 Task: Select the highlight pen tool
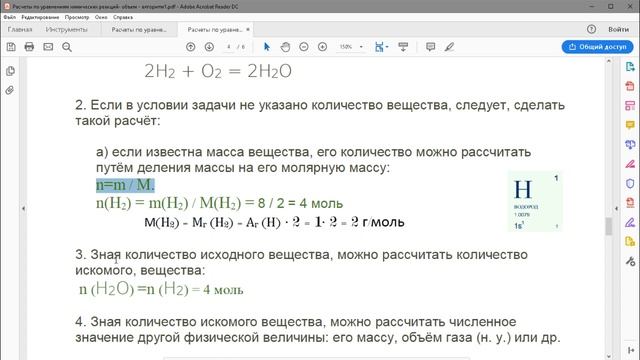(x=449, y=47)
